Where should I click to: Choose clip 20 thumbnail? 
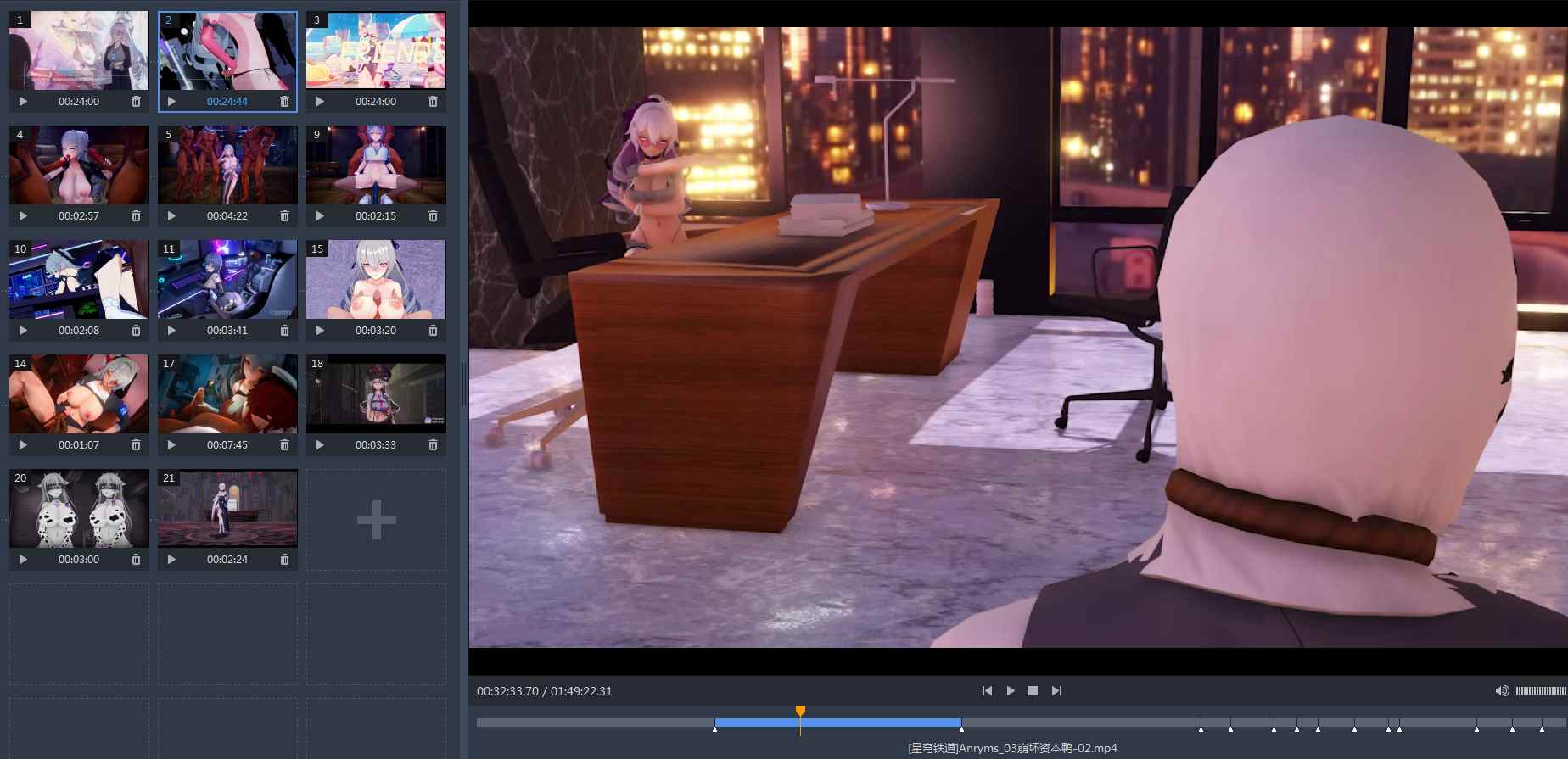click(x=79, y=509)
